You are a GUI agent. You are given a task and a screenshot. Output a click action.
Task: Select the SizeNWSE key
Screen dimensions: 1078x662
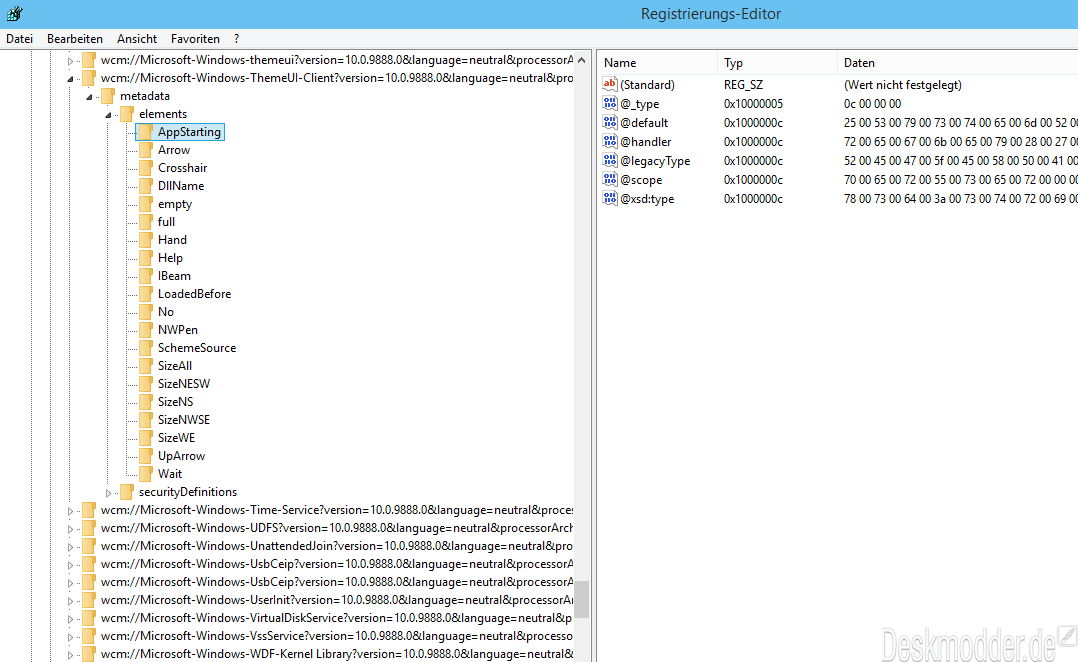184,419
